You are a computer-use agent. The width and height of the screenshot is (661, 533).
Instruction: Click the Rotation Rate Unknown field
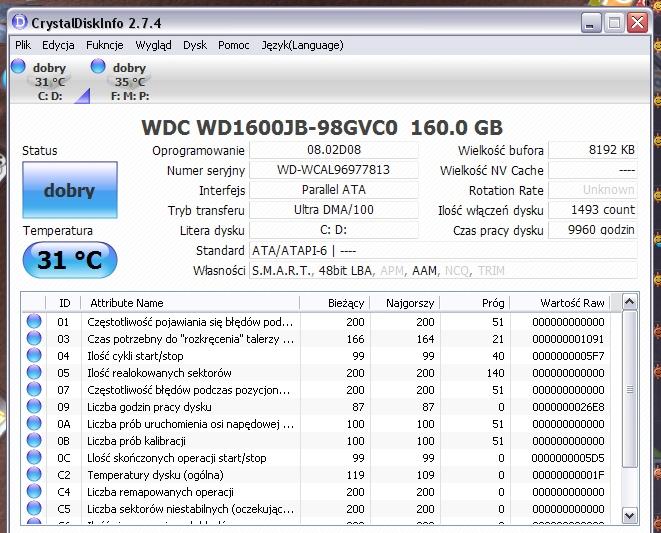point(593,190)
